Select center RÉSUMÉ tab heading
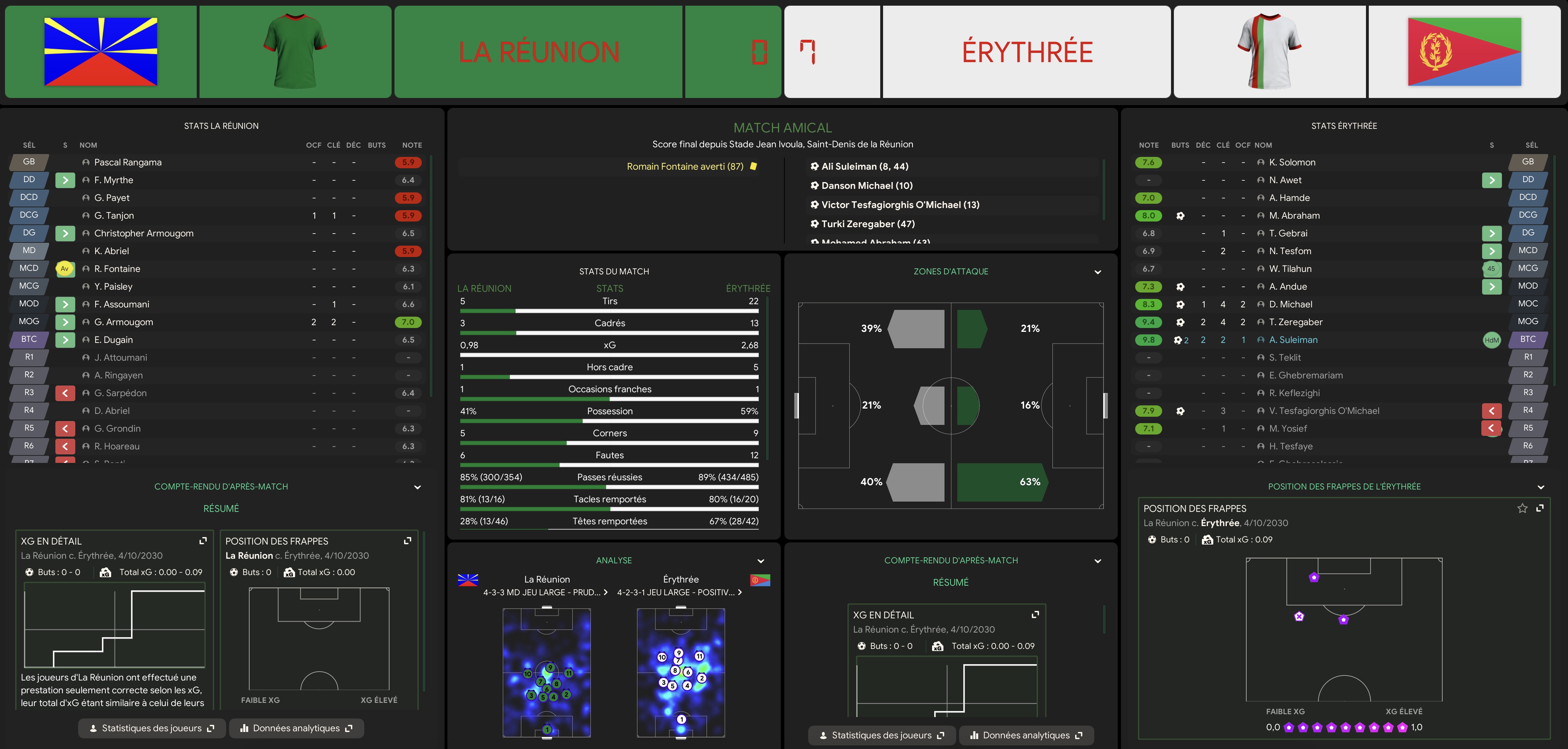The image size is (1568, 749). tap(950, 583)
